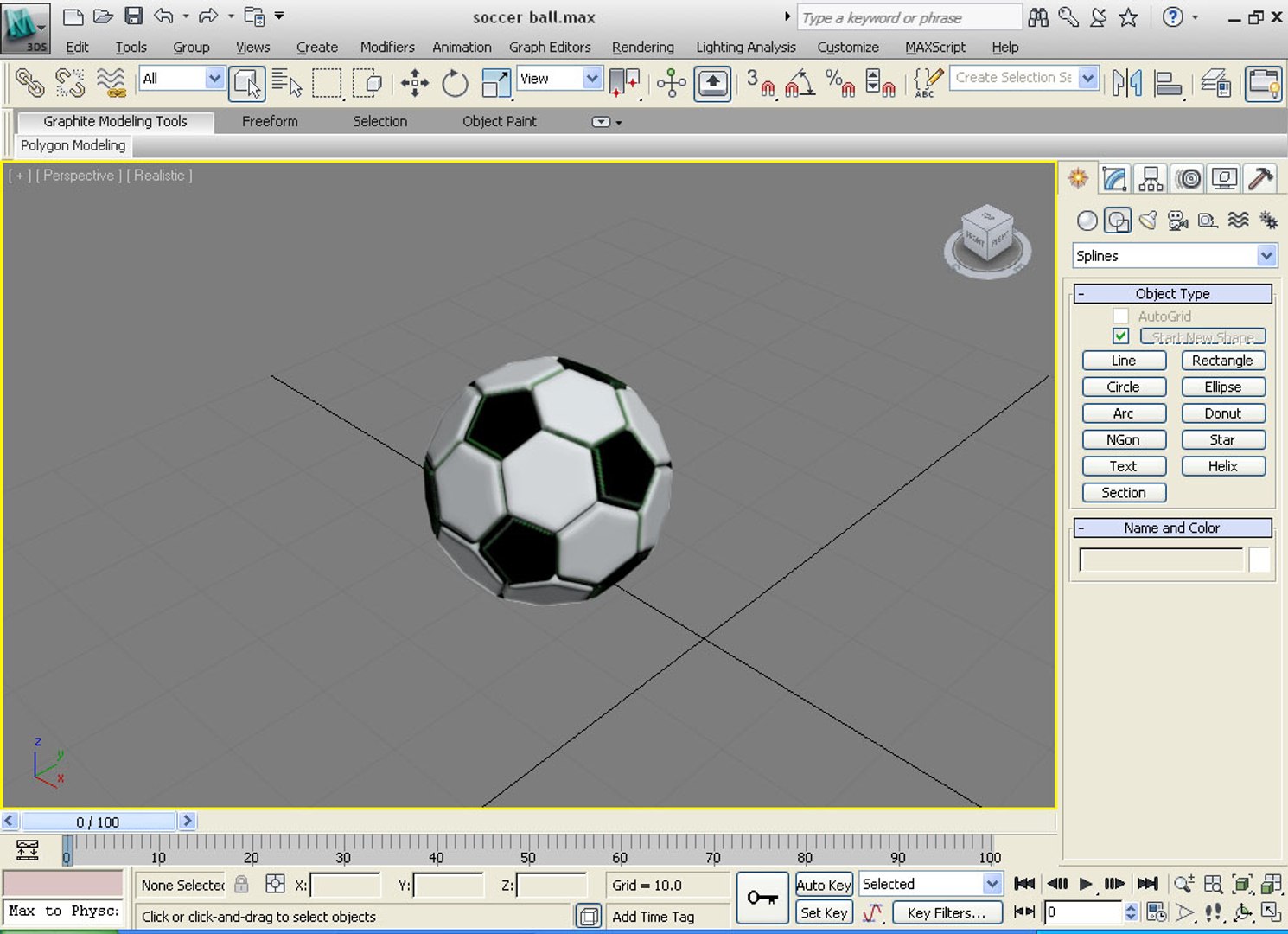
Task: Select the Cameras category icon
Action: tap(1177, 221)
